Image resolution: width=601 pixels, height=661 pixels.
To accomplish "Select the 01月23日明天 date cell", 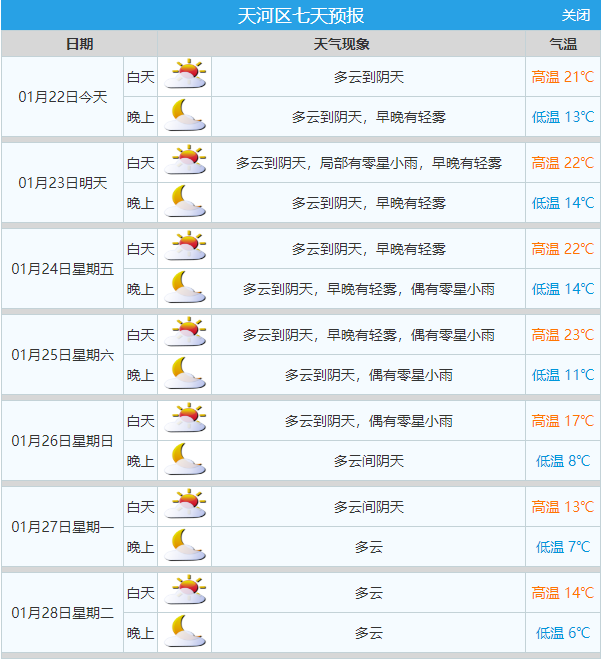I will [63, 183].
